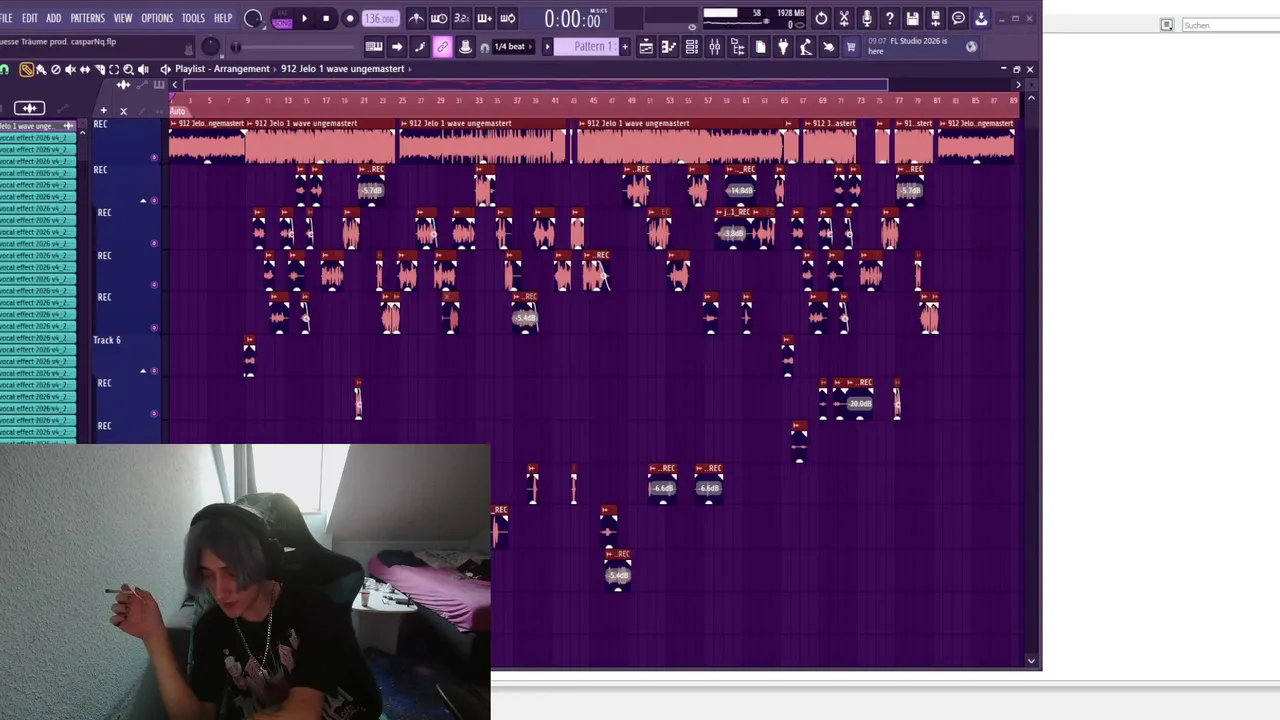Open the TOOLS menu
Screen dimensions: 1280x720
(x=193, y=18)
